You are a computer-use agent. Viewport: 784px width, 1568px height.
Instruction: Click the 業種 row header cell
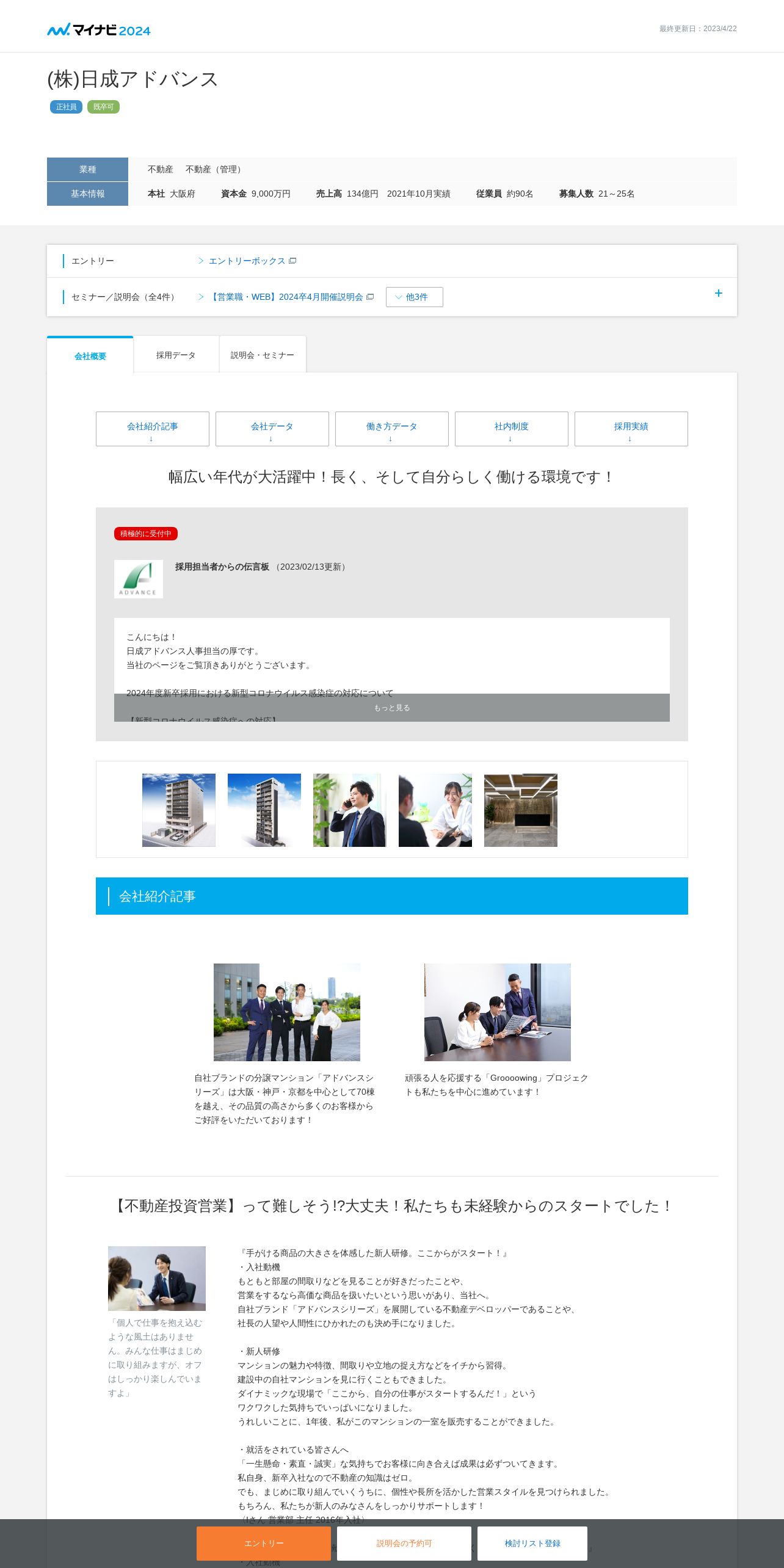(87, 169)
